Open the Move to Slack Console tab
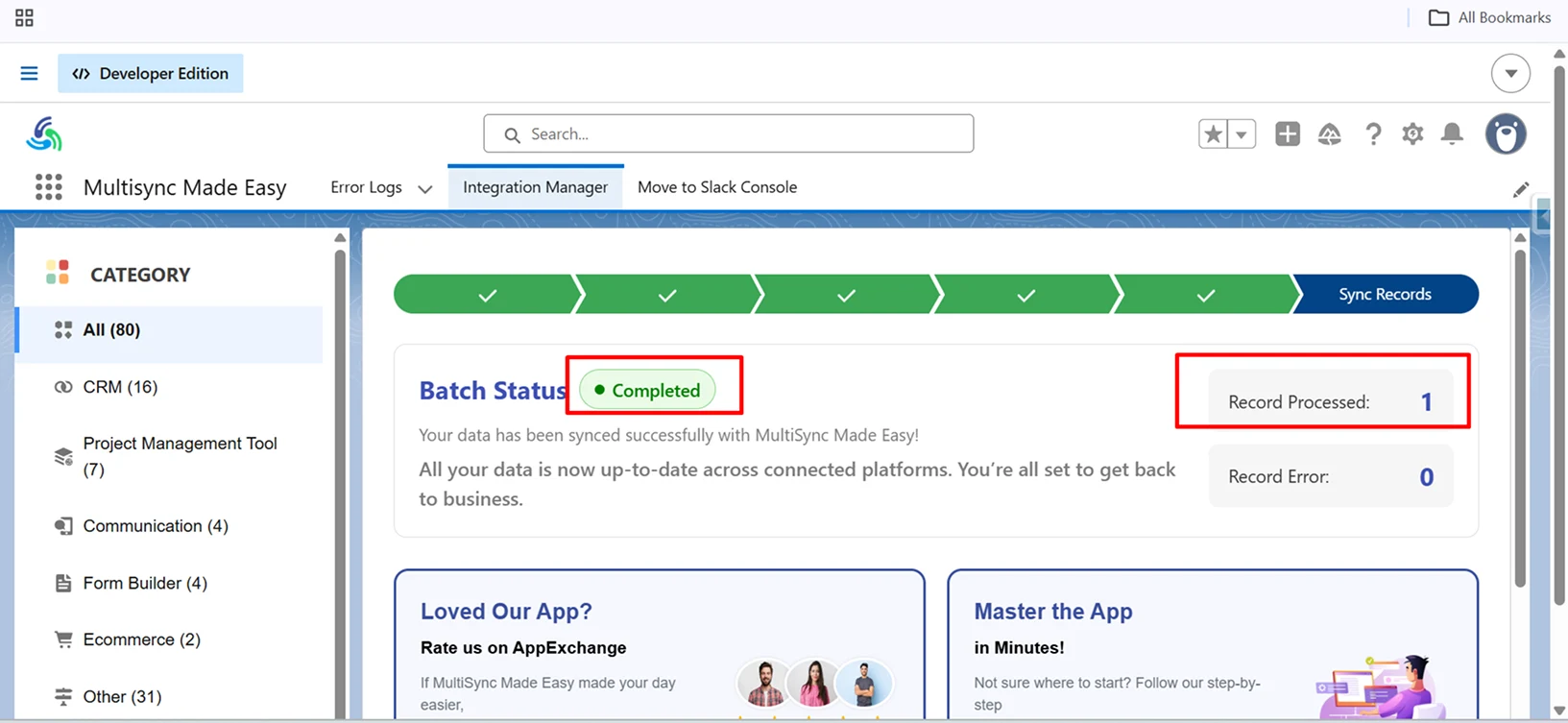Viewport: 1568px width, 723px height. click(x=717, y=187)
